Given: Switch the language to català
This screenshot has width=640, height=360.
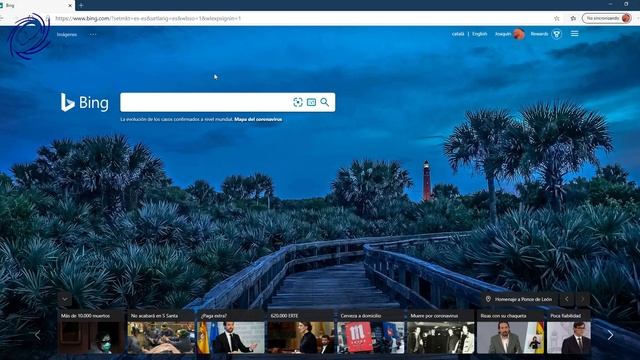Looking at the screenshot, I should tap(458, 34).
